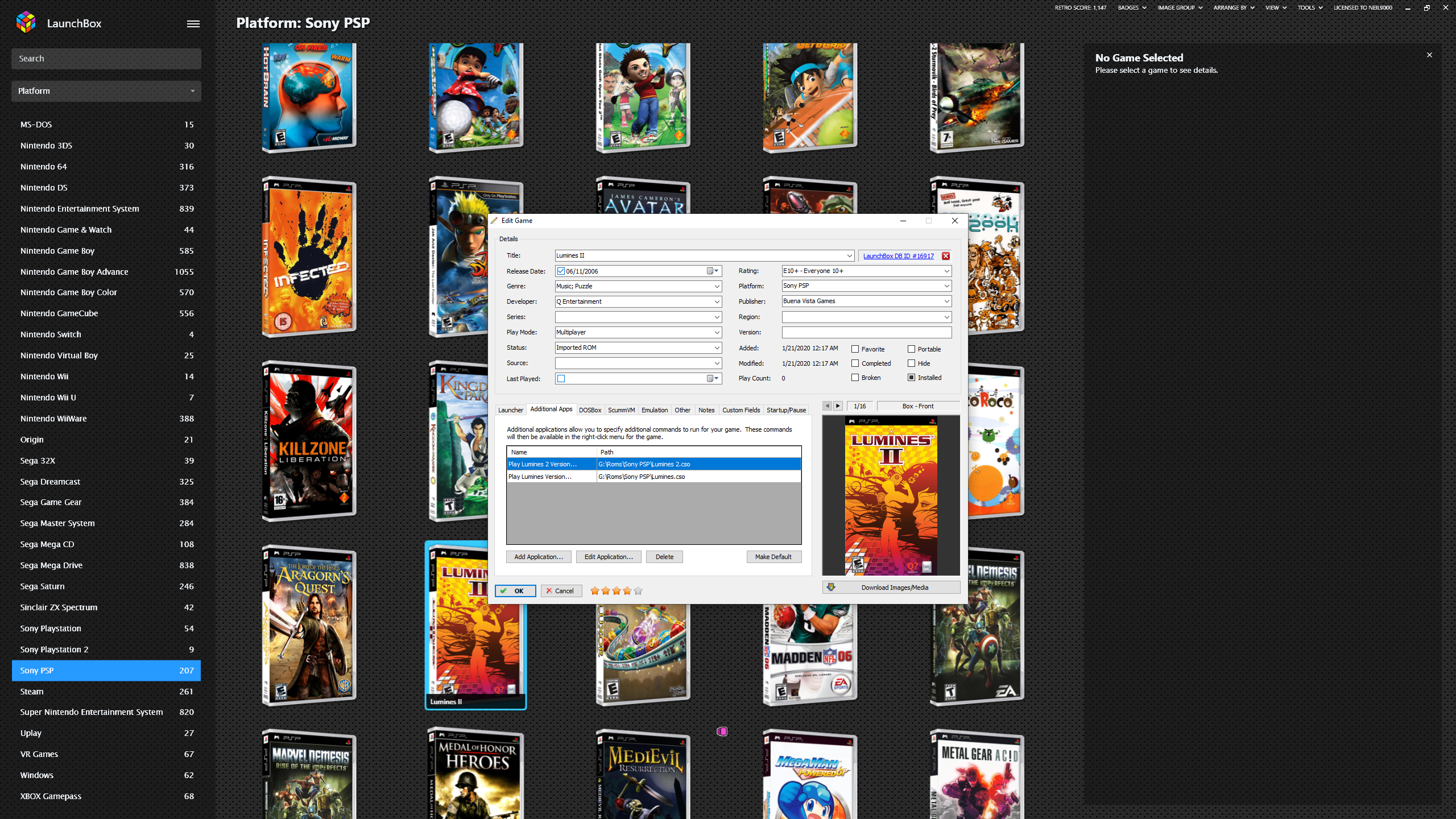Viewport: 1456px width, 819px height.
Task: Click the Delete application button
Action: click(x=664, y=557)
